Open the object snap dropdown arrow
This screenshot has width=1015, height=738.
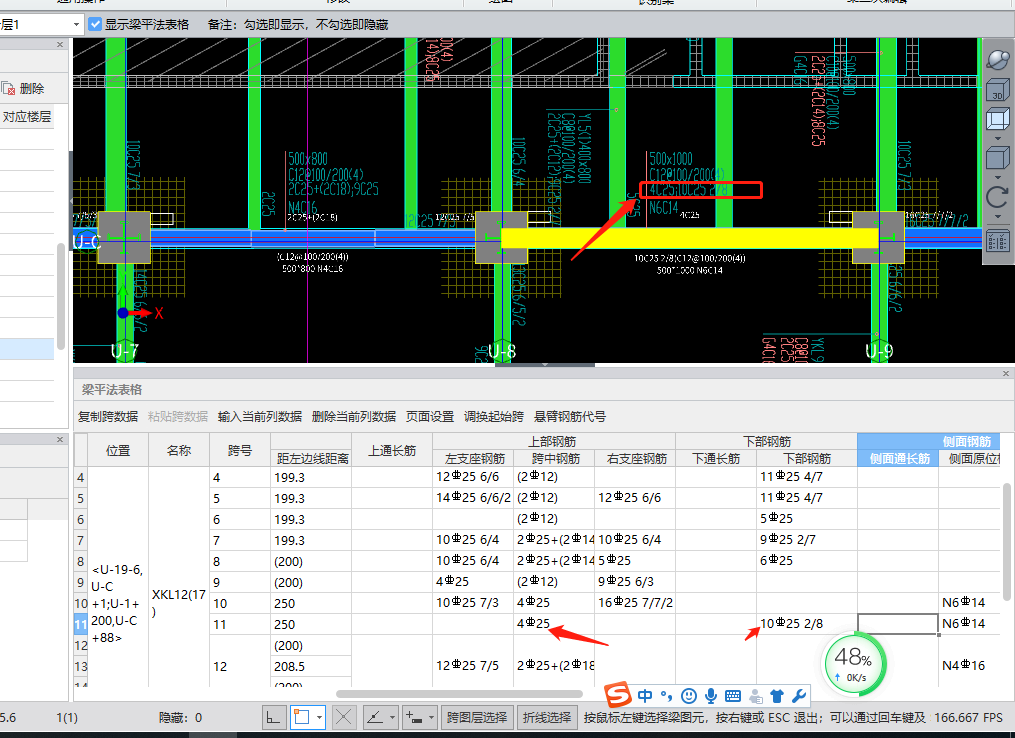coord(319,717)
